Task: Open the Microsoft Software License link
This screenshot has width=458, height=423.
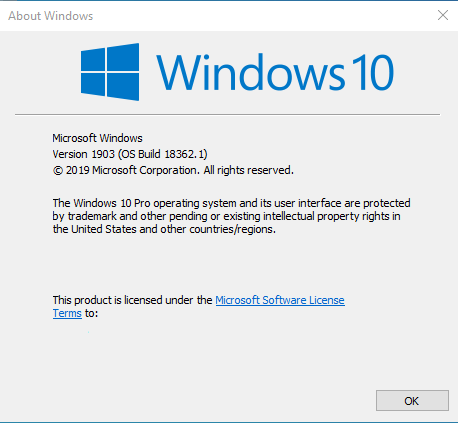Action: click(x=280, y=300)
